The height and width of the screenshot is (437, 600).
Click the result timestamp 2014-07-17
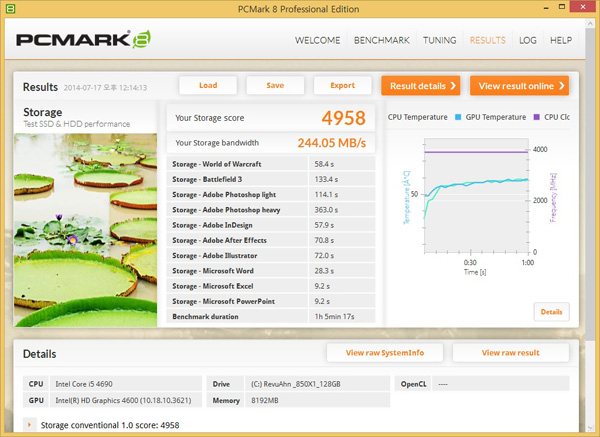tap(105, 88)
